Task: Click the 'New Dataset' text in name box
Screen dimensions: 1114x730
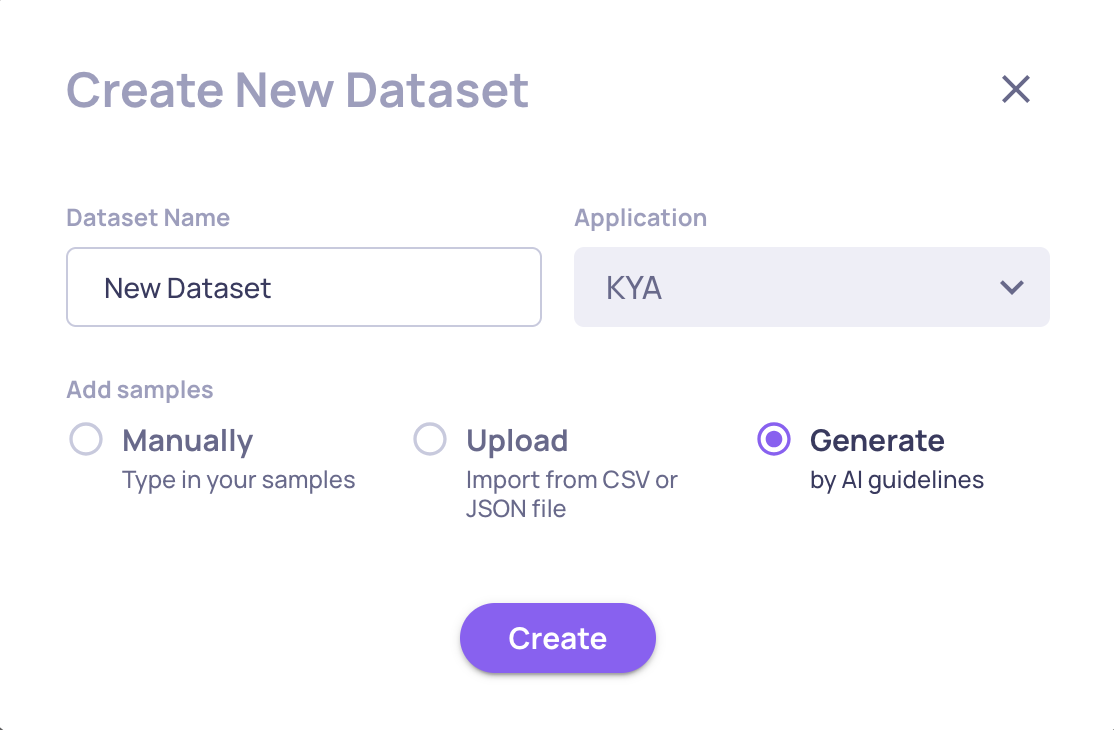Action: pyautogui.click(x=188, y=289)
